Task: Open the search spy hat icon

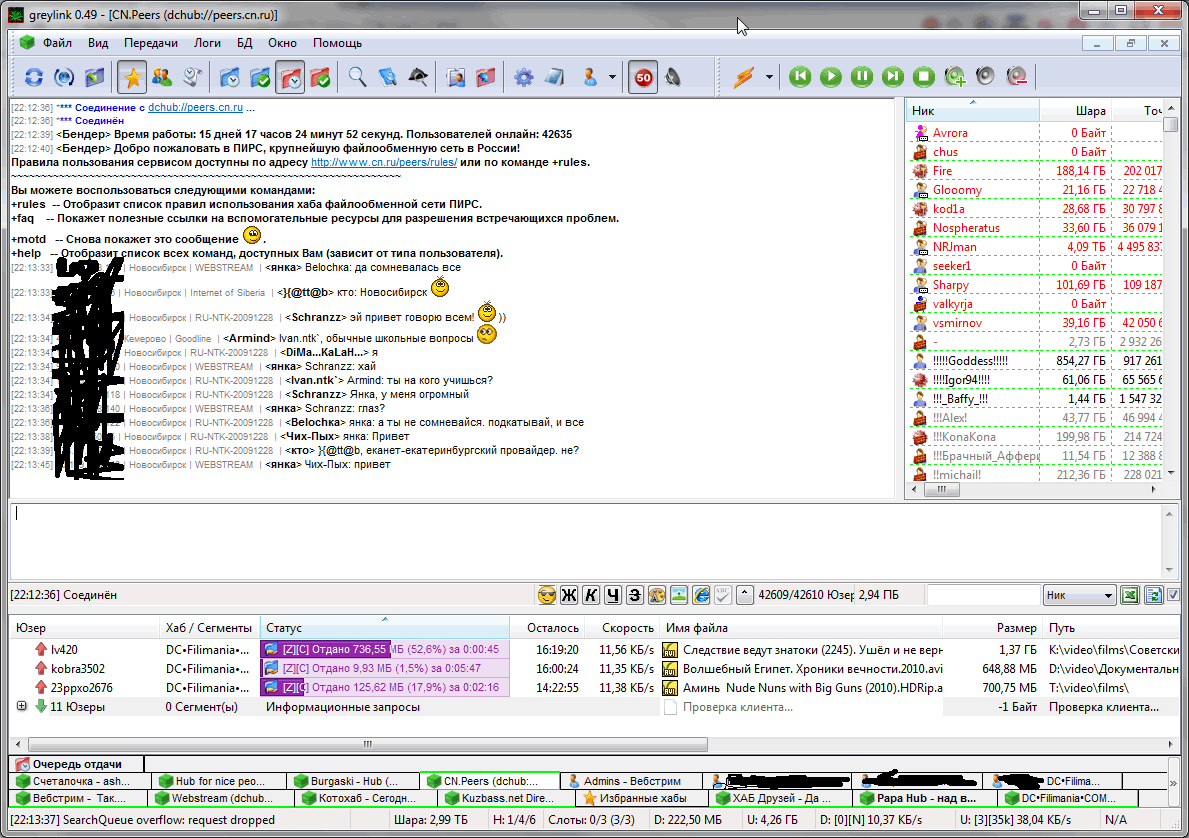Action: pos(418,77)
